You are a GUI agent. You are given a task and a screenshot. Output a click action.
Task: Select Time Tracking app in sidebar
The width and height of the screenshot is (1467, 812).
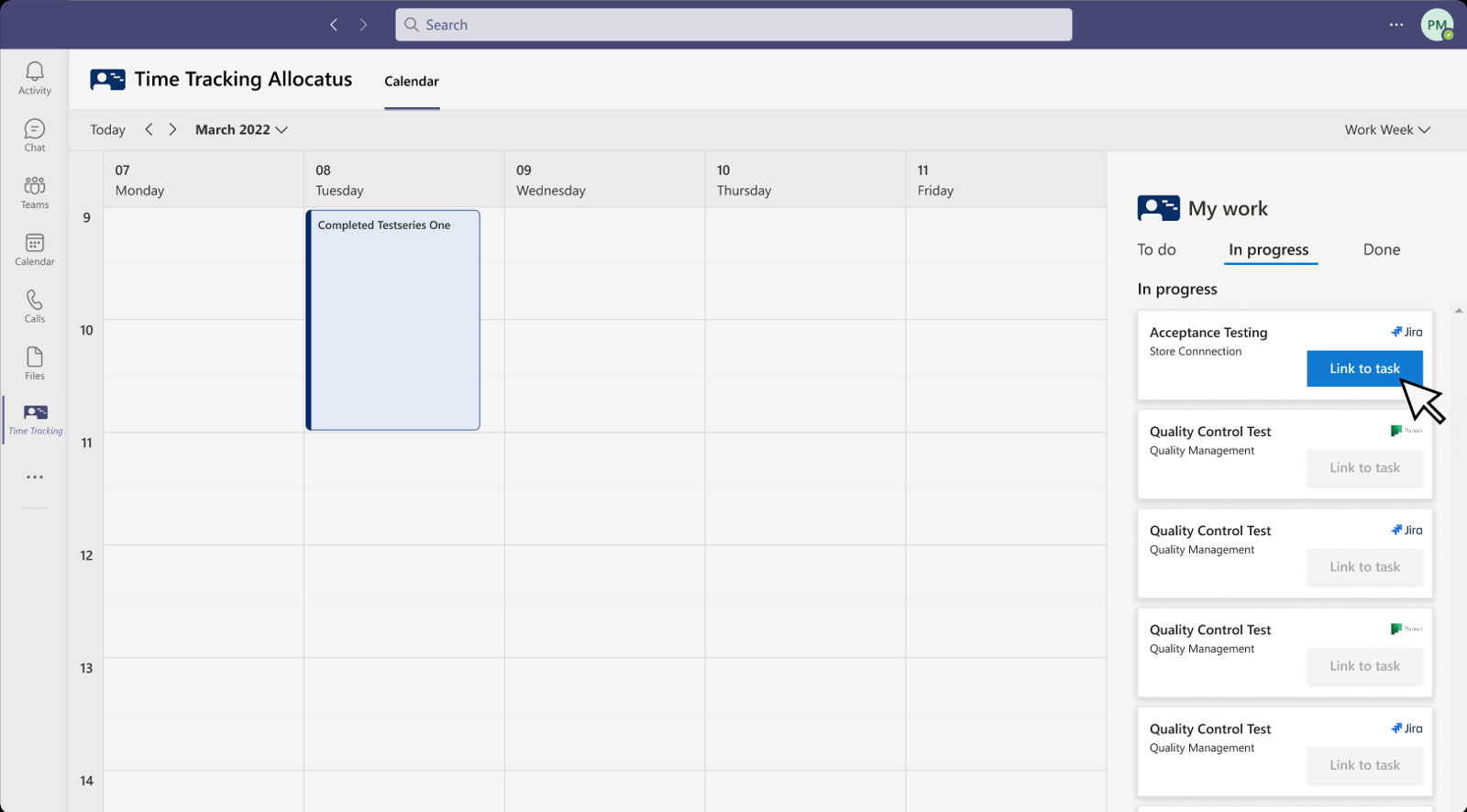pos(36,420)
